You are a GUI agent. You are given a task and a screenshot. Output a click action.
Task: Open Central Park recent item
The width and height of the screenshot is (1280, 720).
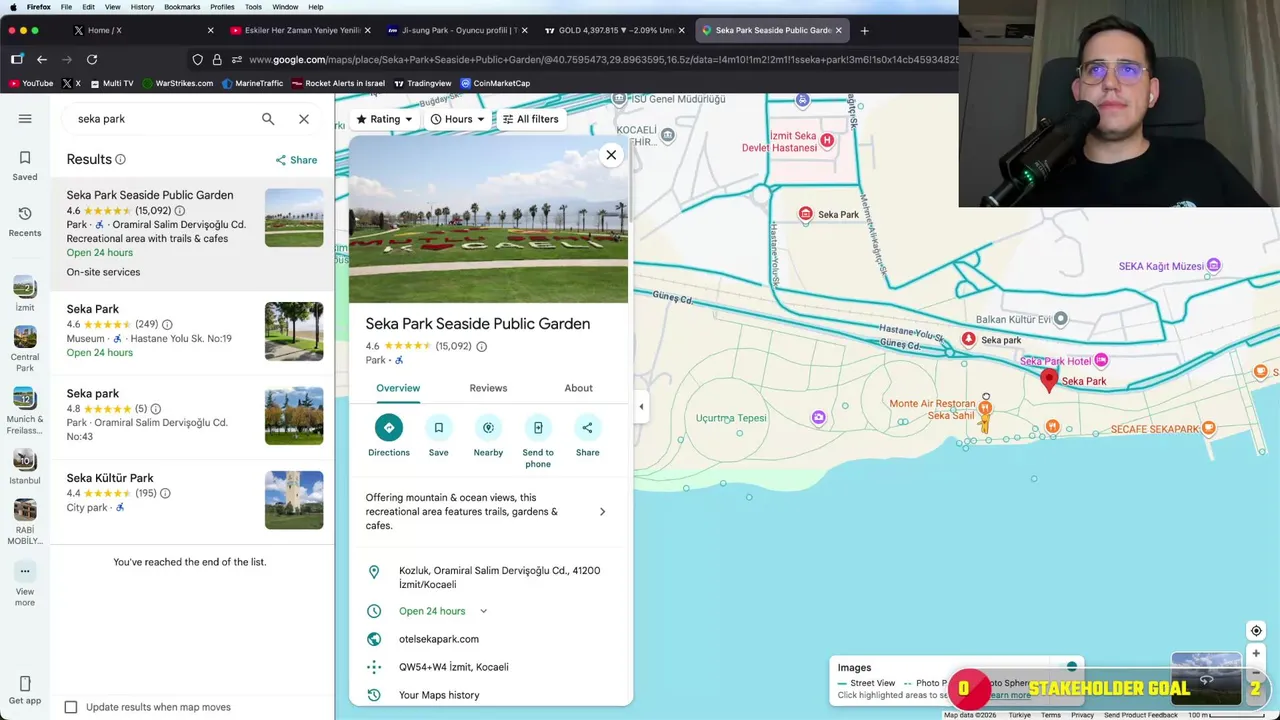pyautogui.click(x=25, y=349)
